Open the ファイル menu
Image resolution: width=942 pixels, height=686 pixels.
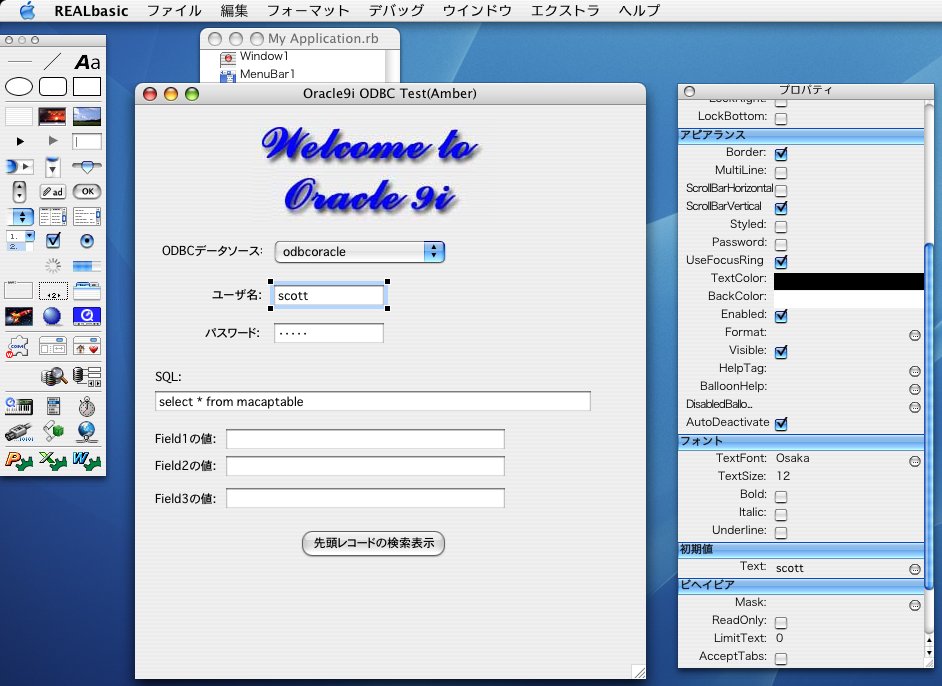(173, 11)
